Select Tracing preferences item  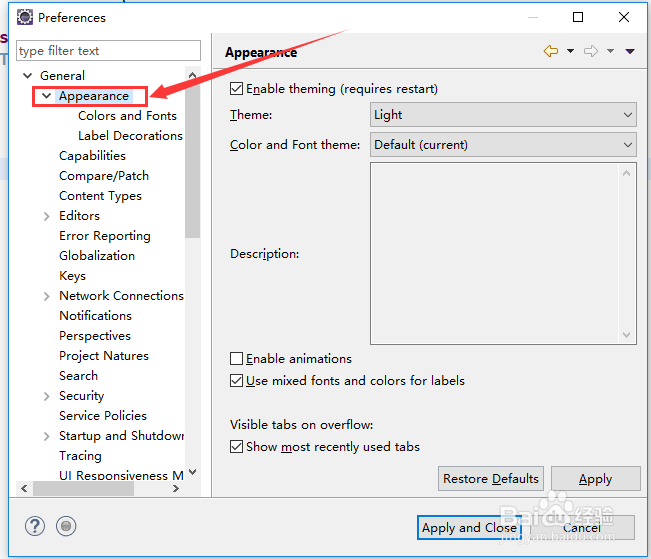click(x=80, y=456)
